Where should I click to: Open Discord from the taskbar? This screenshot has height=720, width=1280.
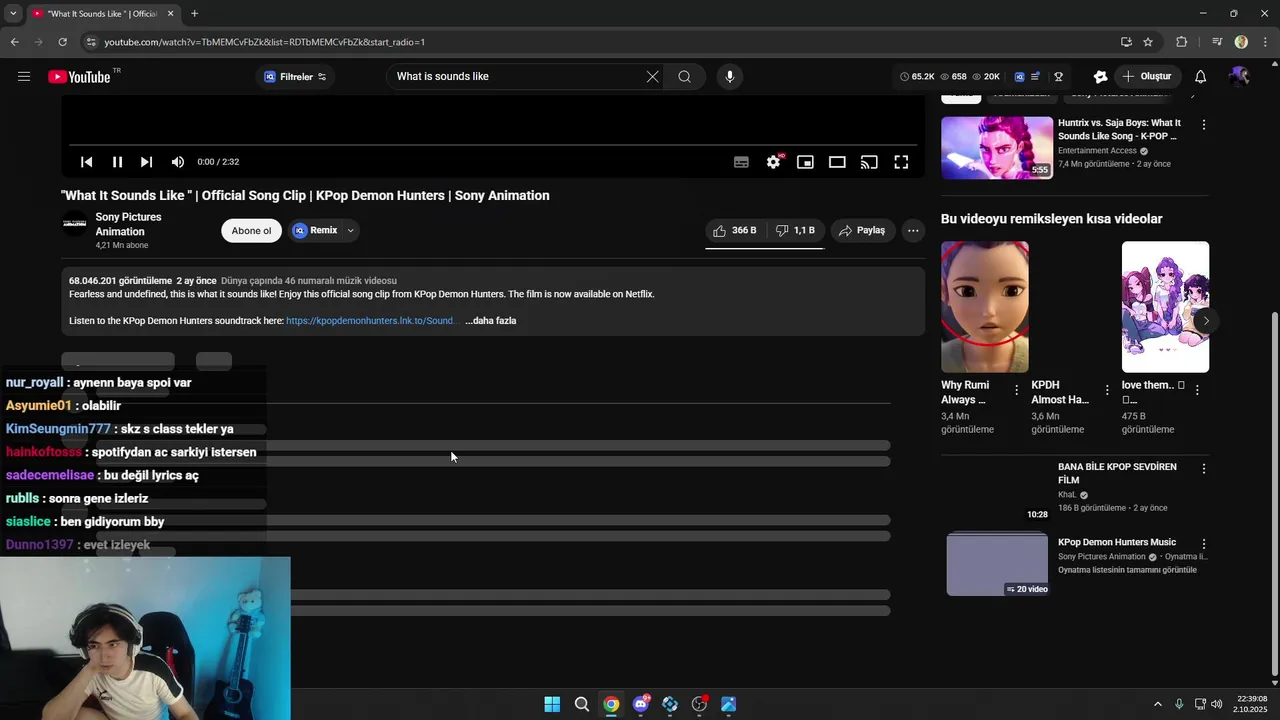click(x=640, y=704)
